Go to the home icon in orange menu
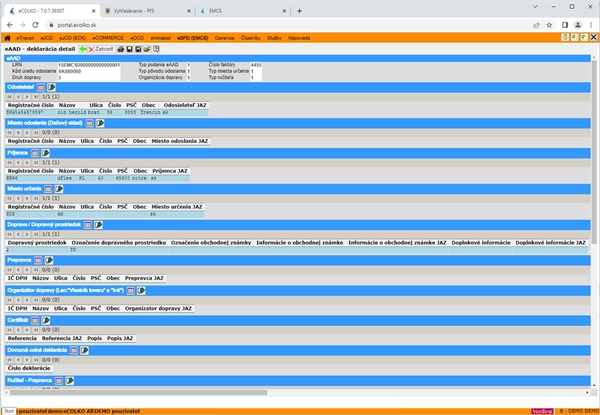This screenshot has height=415, width=600. [7, 38]
